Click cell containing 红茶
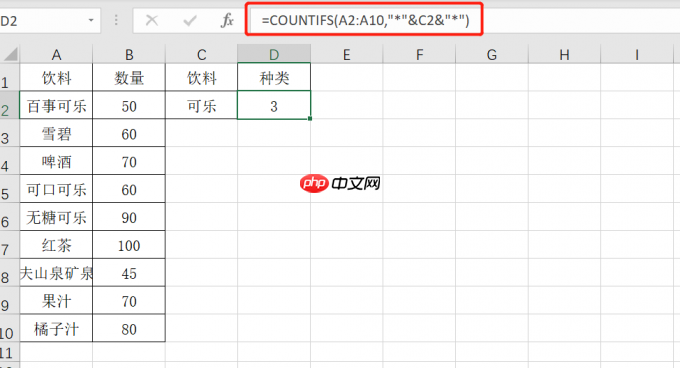The height and width of the screenshot is (368, 680). (56, 244)
